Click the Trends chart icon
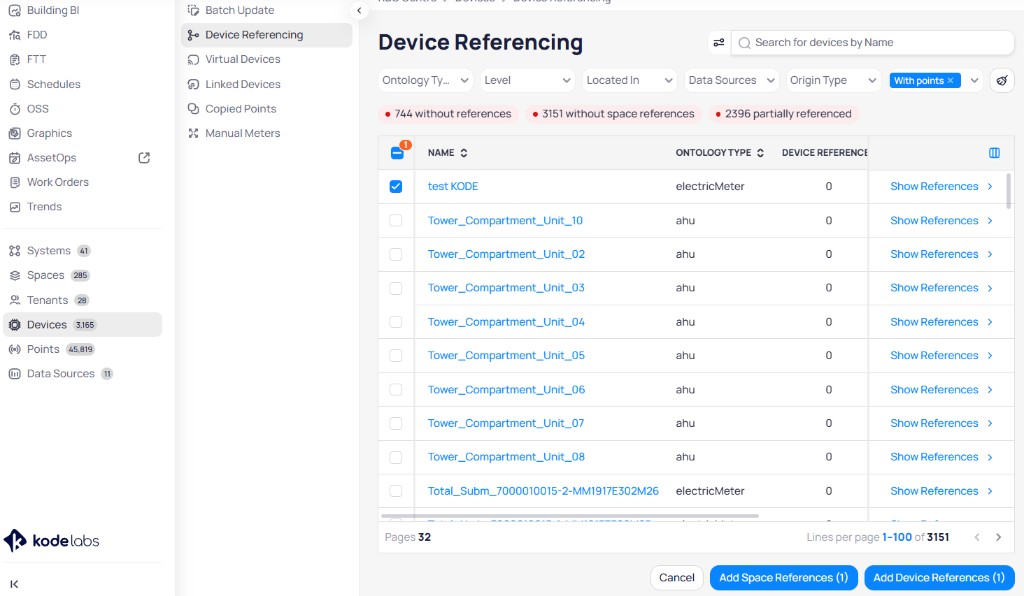 14,207
